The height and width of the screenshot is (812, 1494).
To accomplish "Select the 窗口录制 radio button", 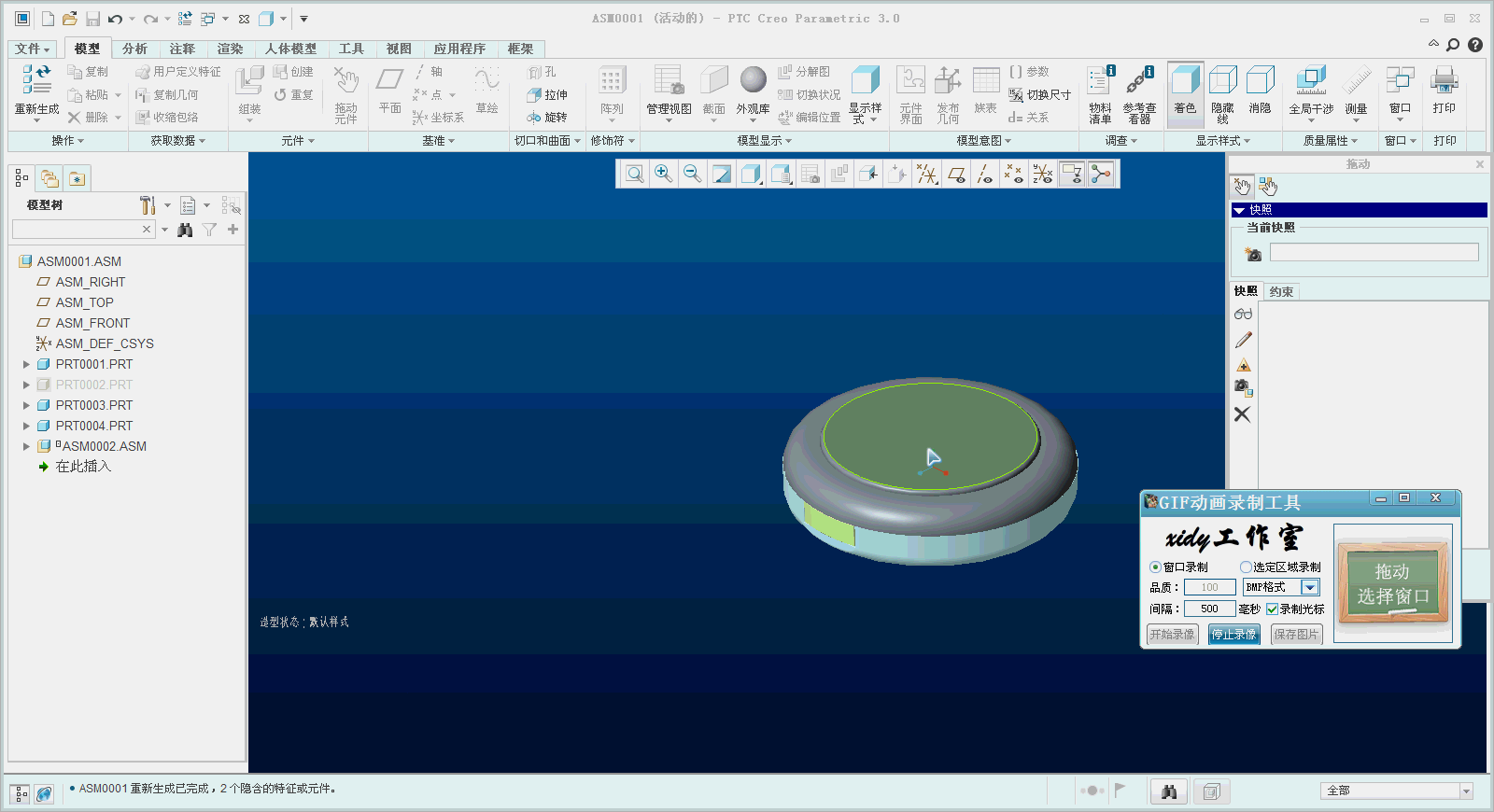I will pyautogui.click(x=1155, y=567).
